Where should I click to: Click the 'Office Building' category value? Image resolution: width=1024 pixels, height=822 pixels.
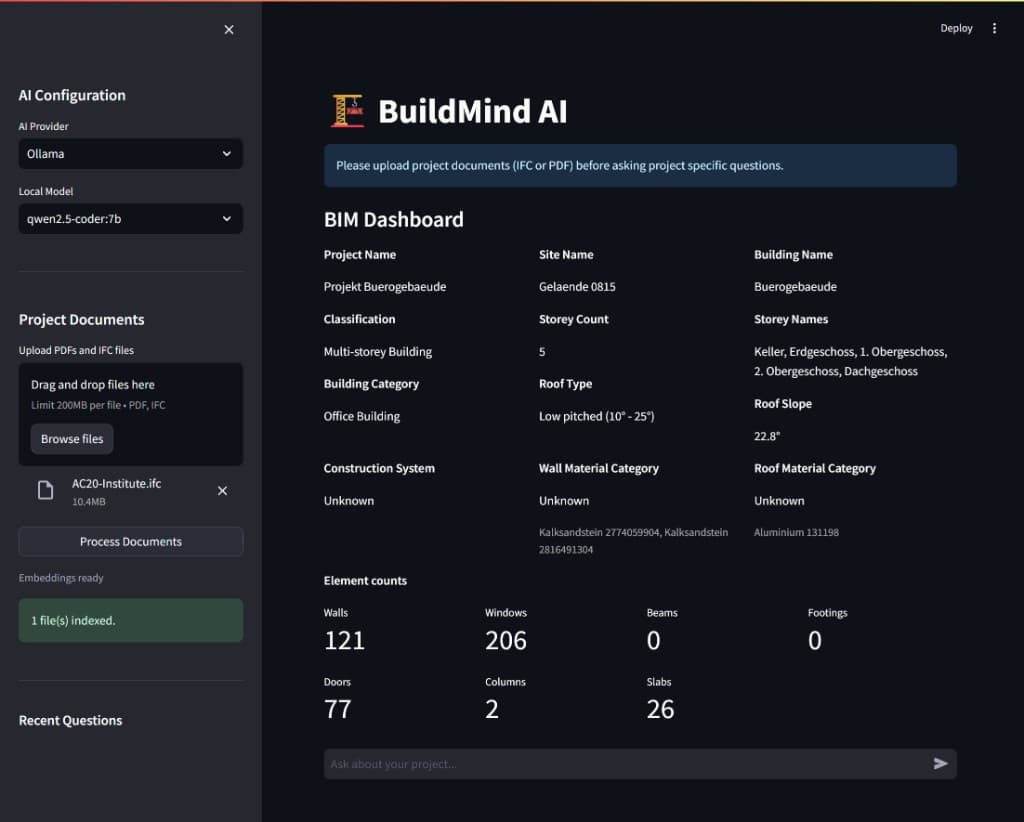[x=362, y=417]
